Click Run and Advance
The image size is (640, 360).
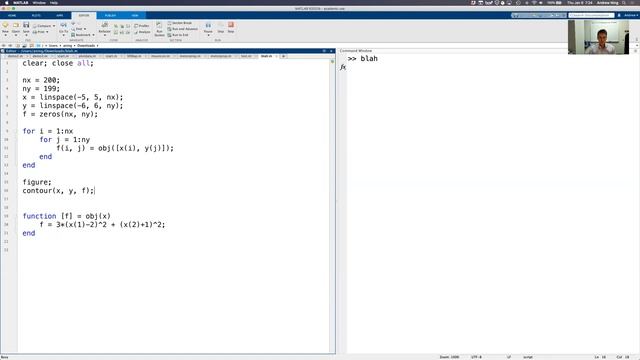coord(182,29)
